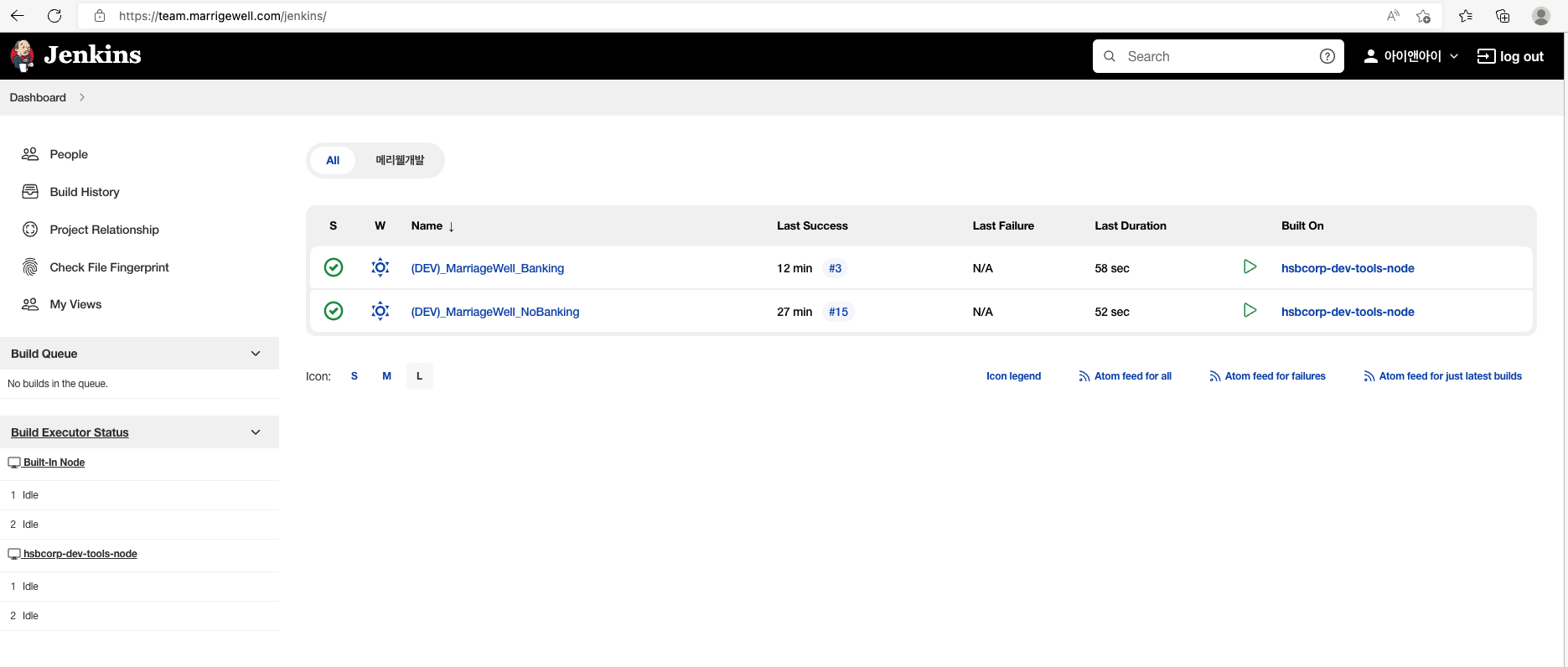Click the log out button
The width and height of the screenshot is (1568, 667).
(1510, 56)
